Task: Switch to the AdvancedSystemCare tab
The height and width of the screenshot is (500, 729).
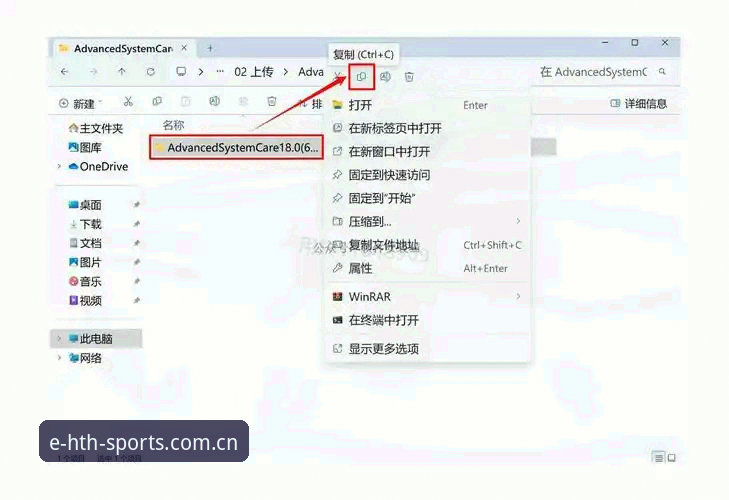Action: tap(123, 48)
